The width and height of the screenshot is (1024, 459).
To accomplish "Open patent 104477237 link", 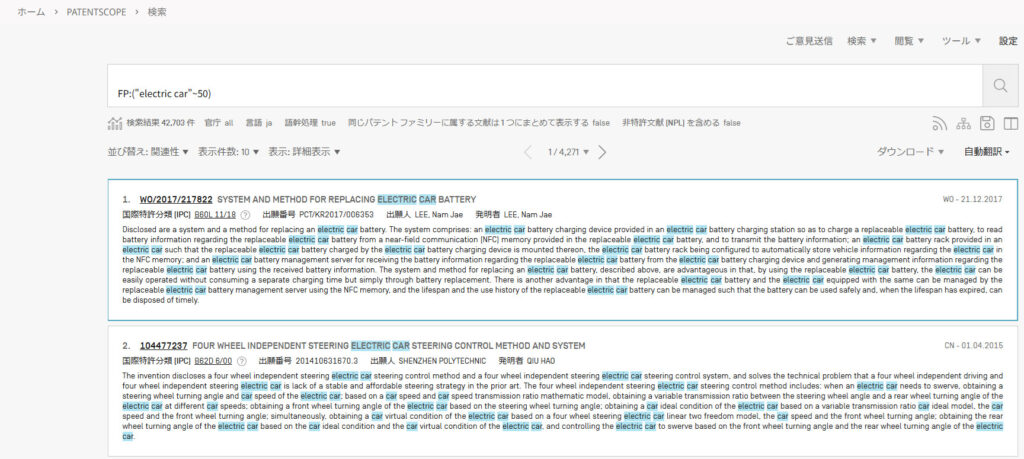I will 163,345.
